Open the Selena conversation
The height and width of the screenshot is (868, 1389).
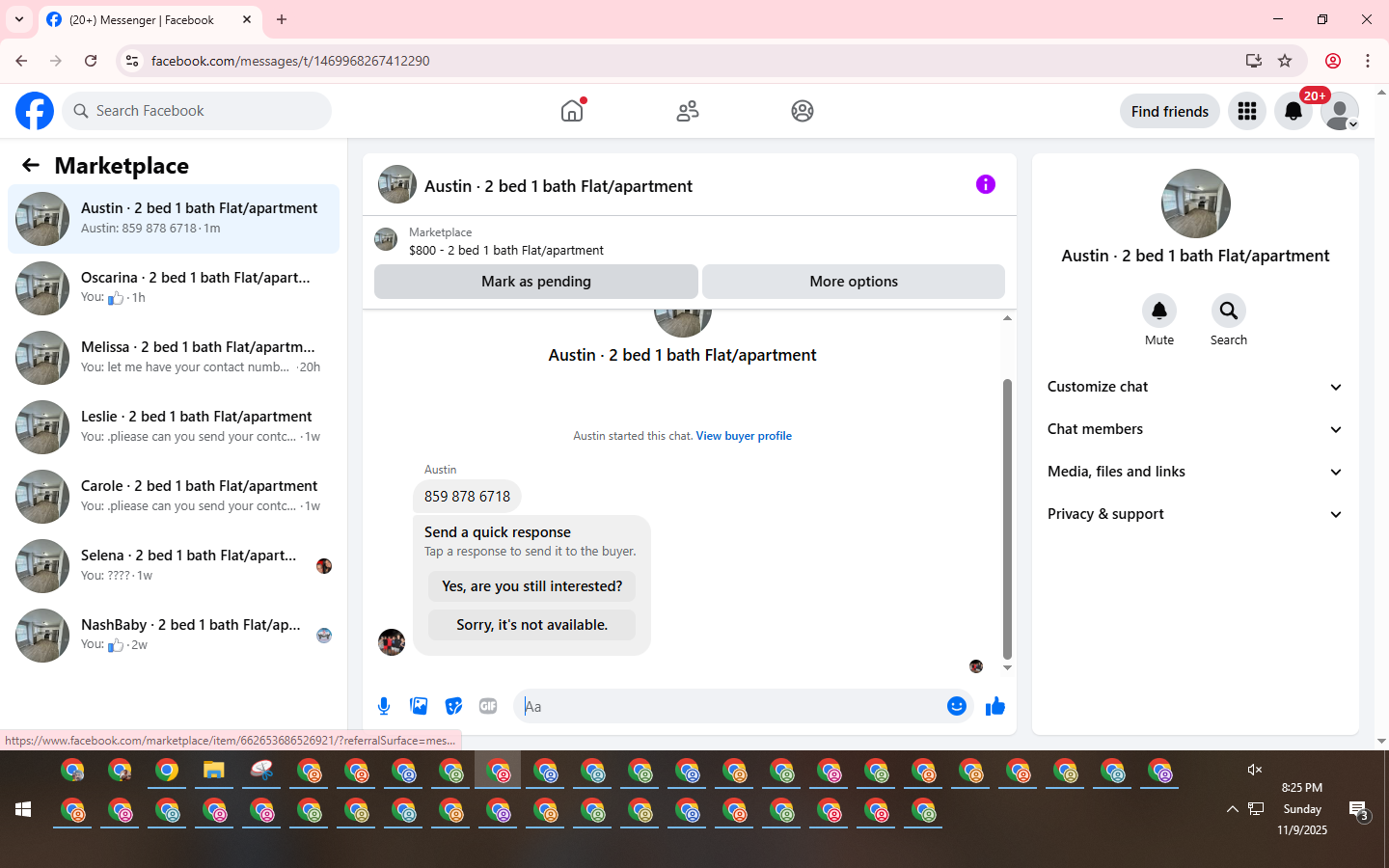click(174, 566)
